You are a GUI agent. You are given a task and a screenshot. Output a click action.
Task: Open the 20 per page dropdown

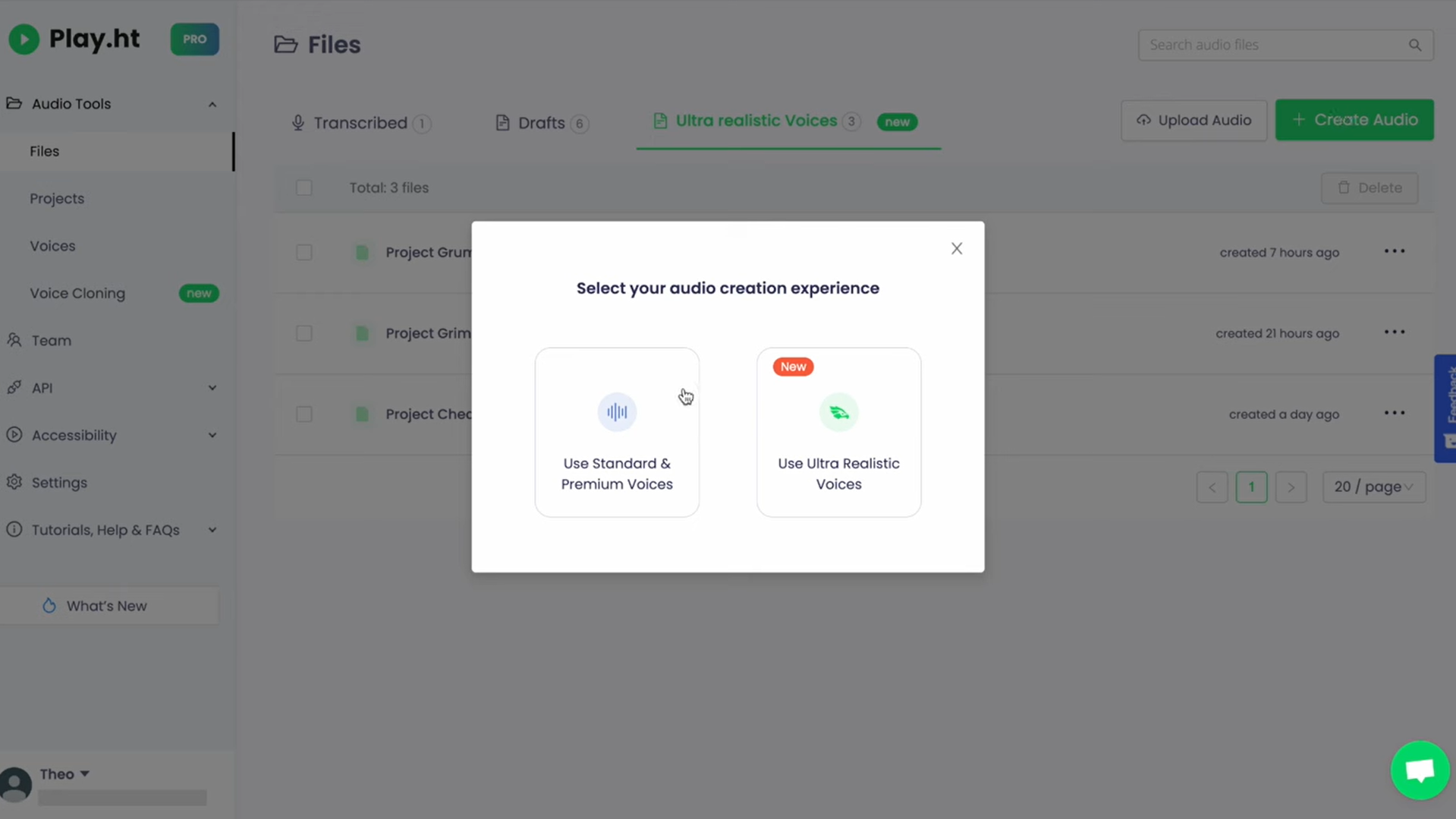click(x=1373, y=487)
